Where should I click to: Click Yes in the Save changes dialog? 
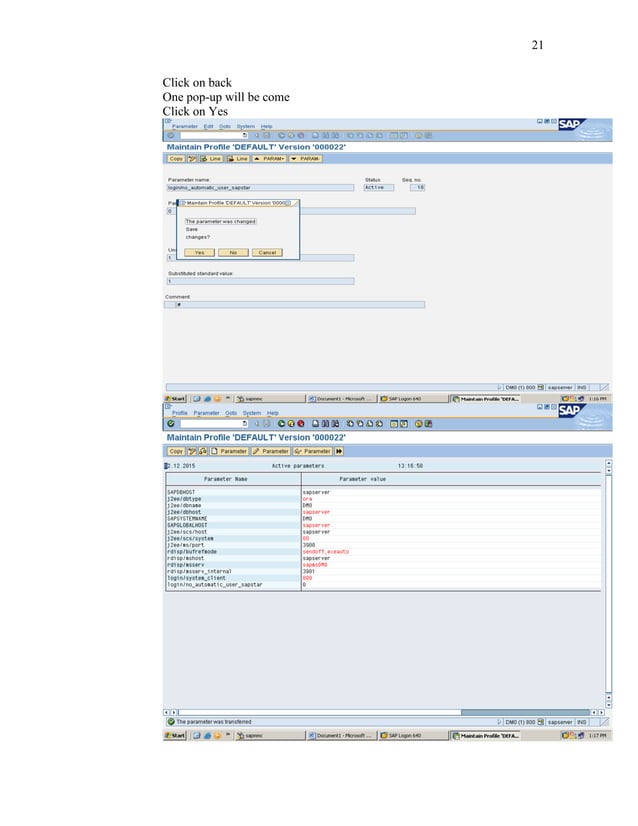click(x=199, y=253)
